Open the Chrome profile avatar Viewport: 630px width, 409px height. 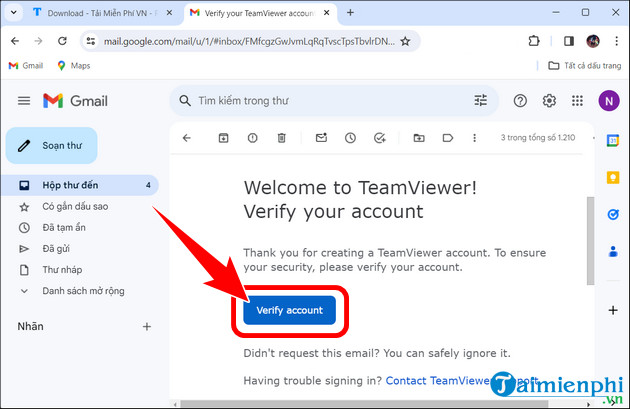click(593, 41)
